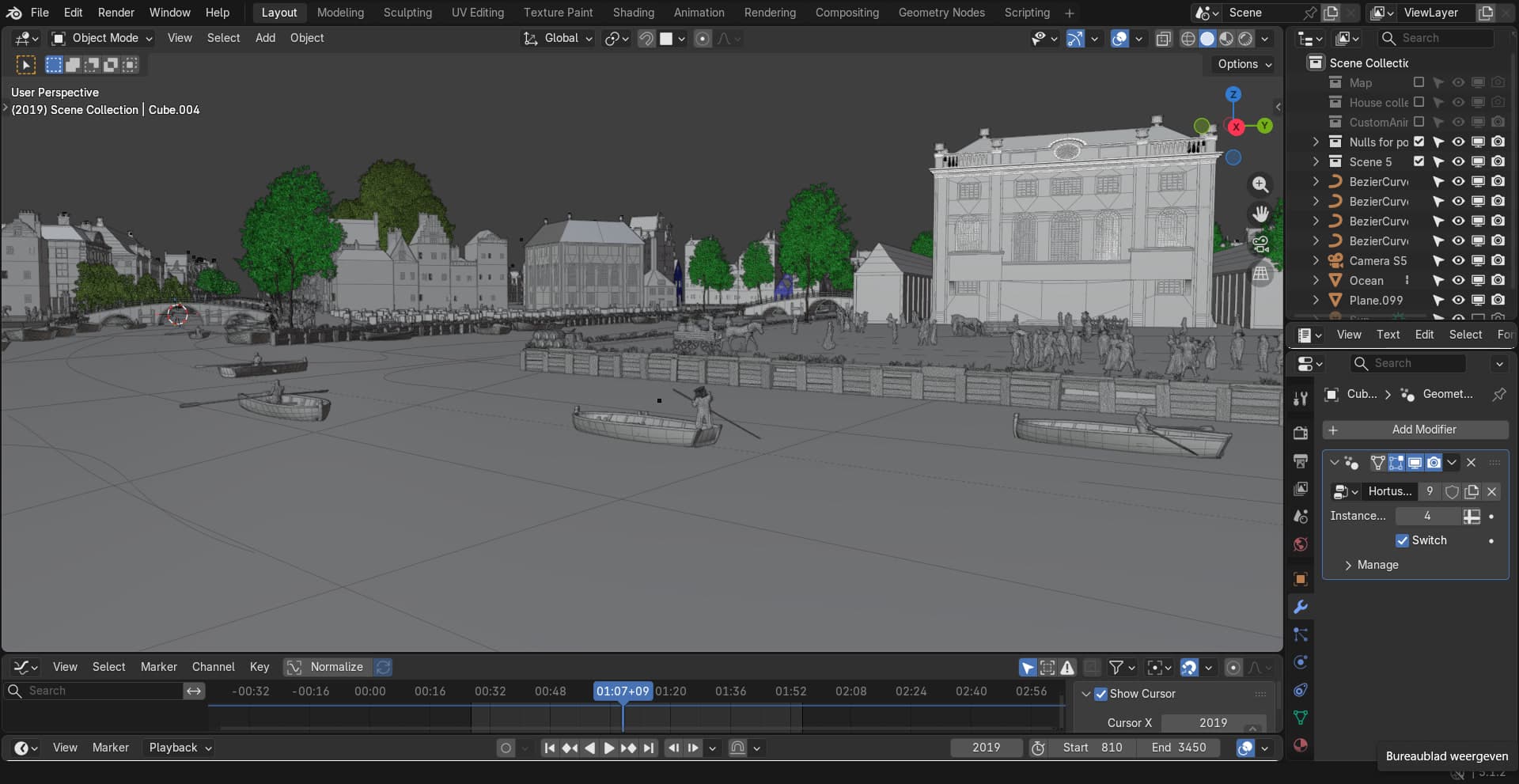Open Object Constraints properties tab

click(x=1300, y=690)
